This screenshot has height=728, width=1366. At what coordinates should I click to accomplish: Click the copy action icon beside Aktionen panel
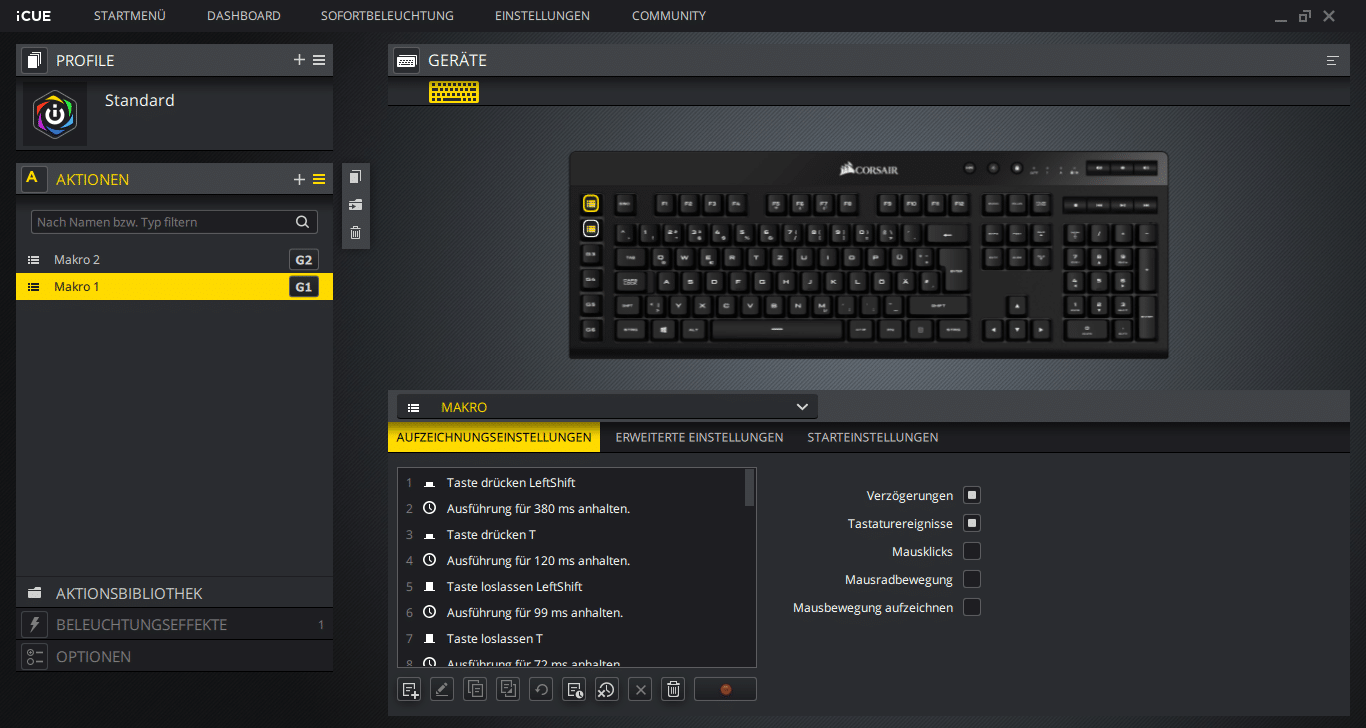pos(355,177)
